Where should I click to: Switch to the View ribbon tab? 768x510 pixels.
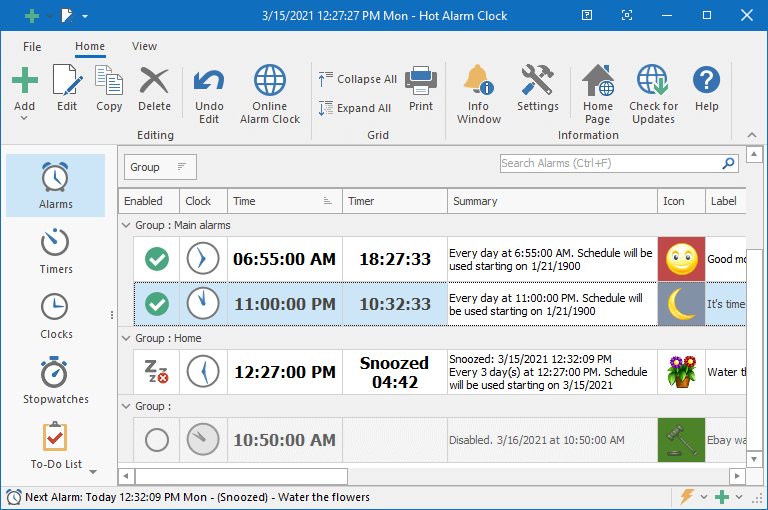(x=144, y=47)
